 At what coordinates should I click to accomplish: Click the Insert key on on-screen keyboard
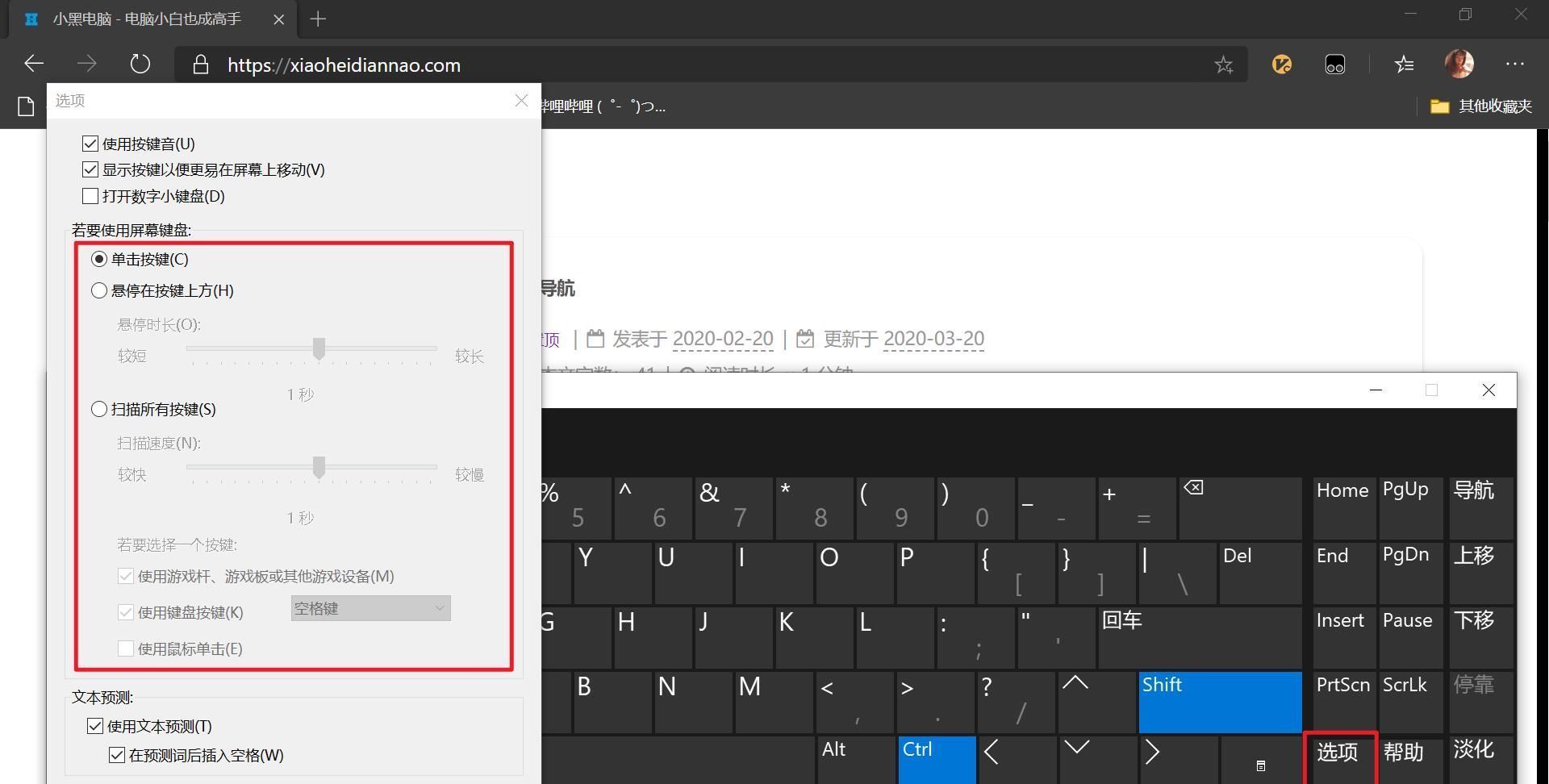tap(1344, 637)
